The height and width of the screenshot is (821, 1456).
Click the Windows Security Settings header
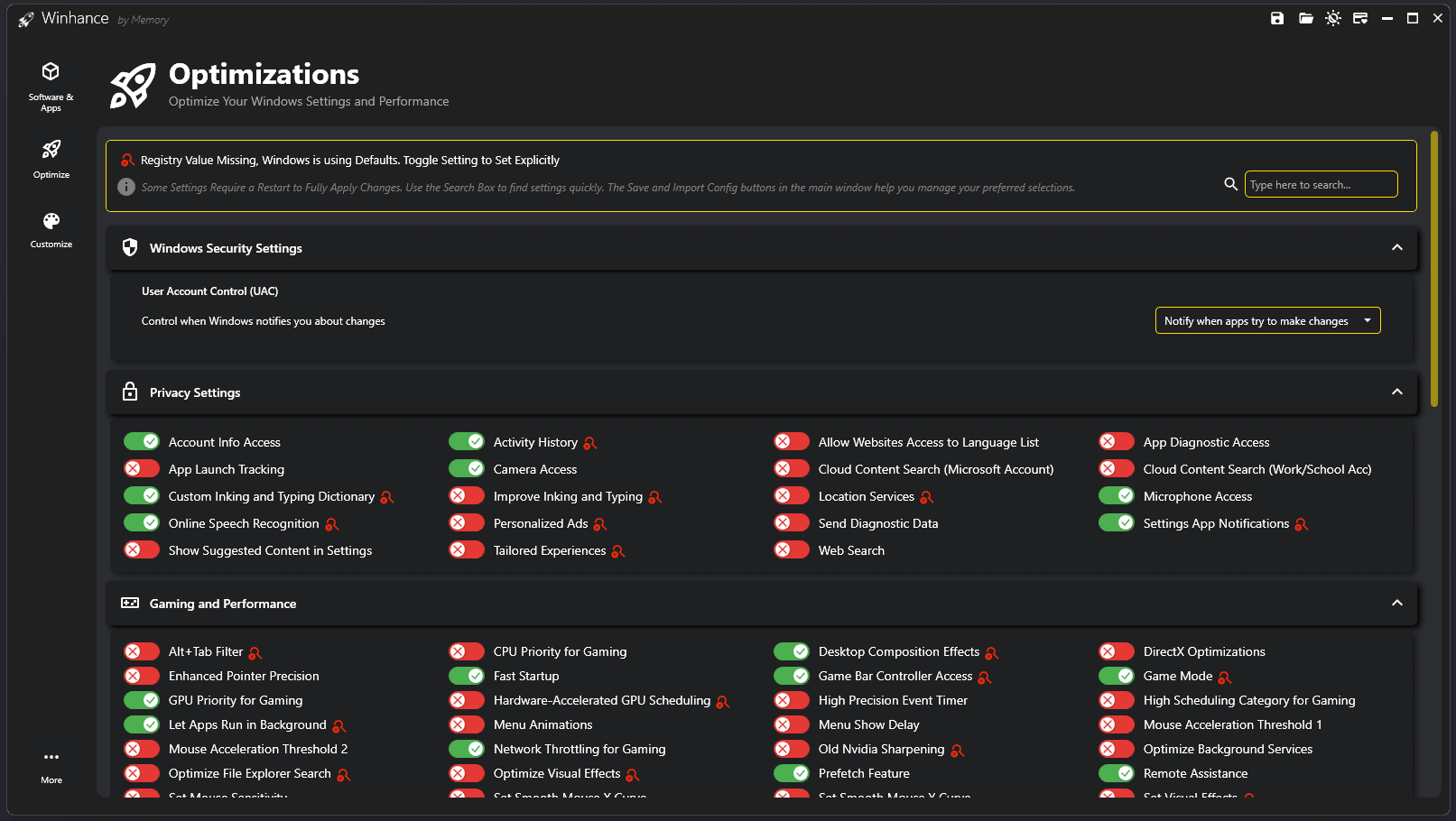[x=226, y=248]
